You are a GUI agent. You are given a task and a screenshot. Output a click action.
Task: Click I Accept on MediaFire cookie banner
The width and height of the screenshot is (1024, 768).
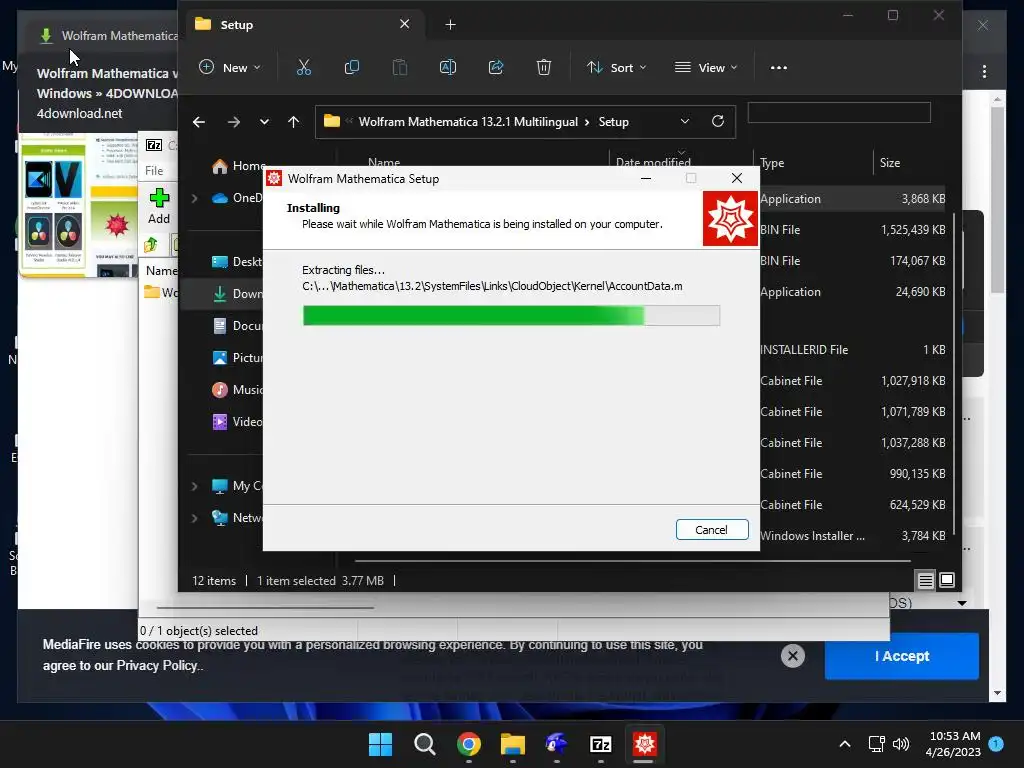pyautogui.click(x=901, y=656)
